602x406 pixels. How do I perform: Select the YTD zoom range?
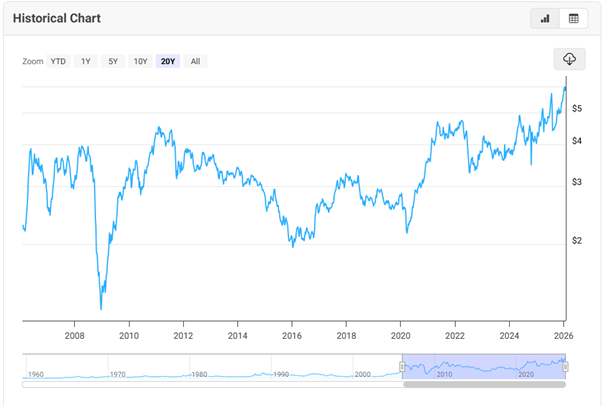coord(59,61)
